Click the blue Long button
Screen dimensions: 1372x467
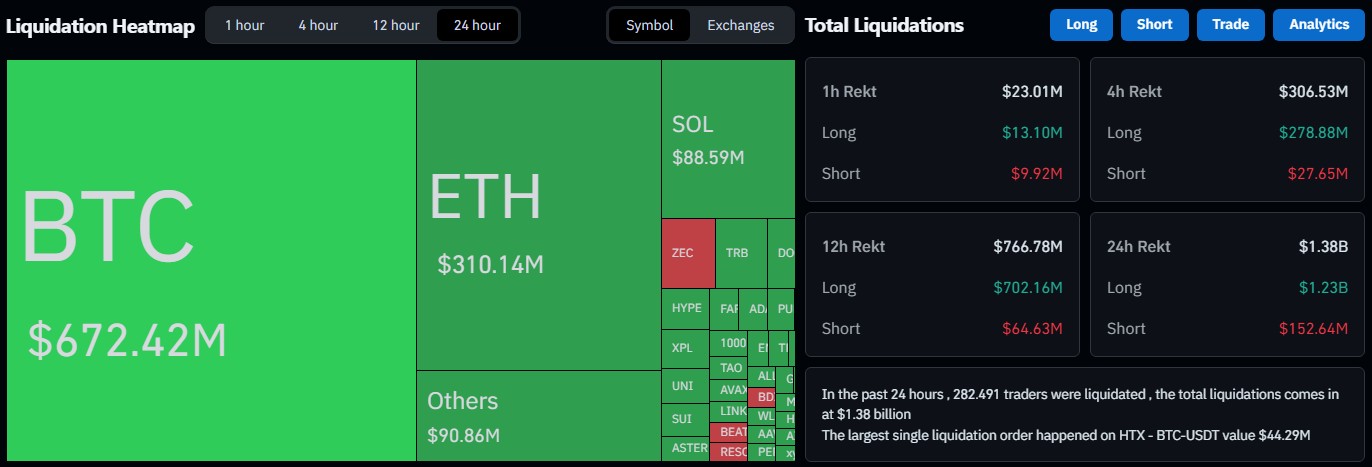1081,25
